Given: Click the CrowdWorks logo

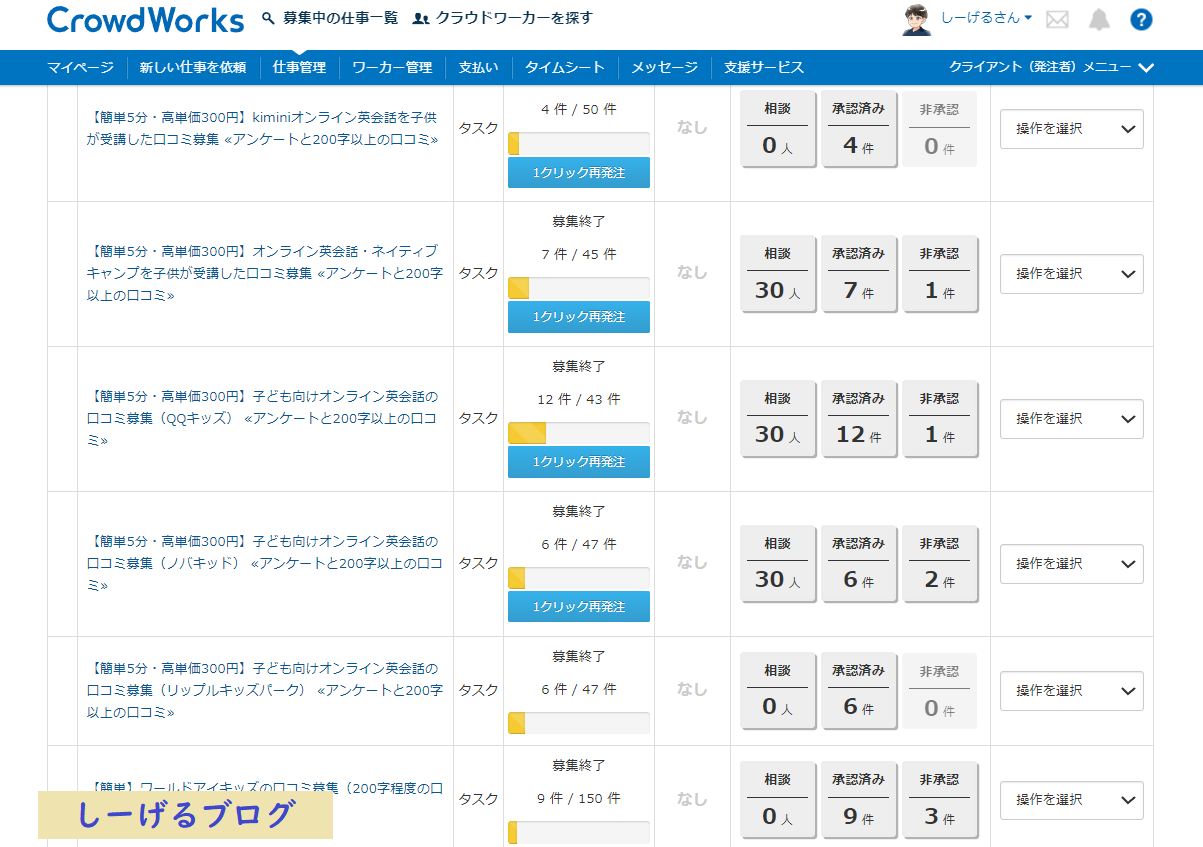Looking at the screenshot, I should [145, 19].
